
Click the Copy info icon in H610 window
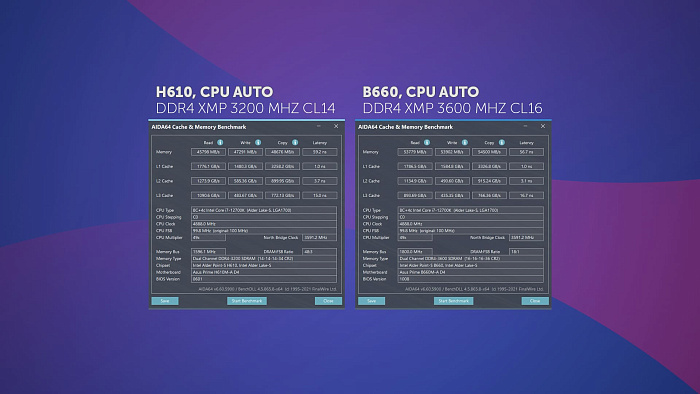click(295, 142)
